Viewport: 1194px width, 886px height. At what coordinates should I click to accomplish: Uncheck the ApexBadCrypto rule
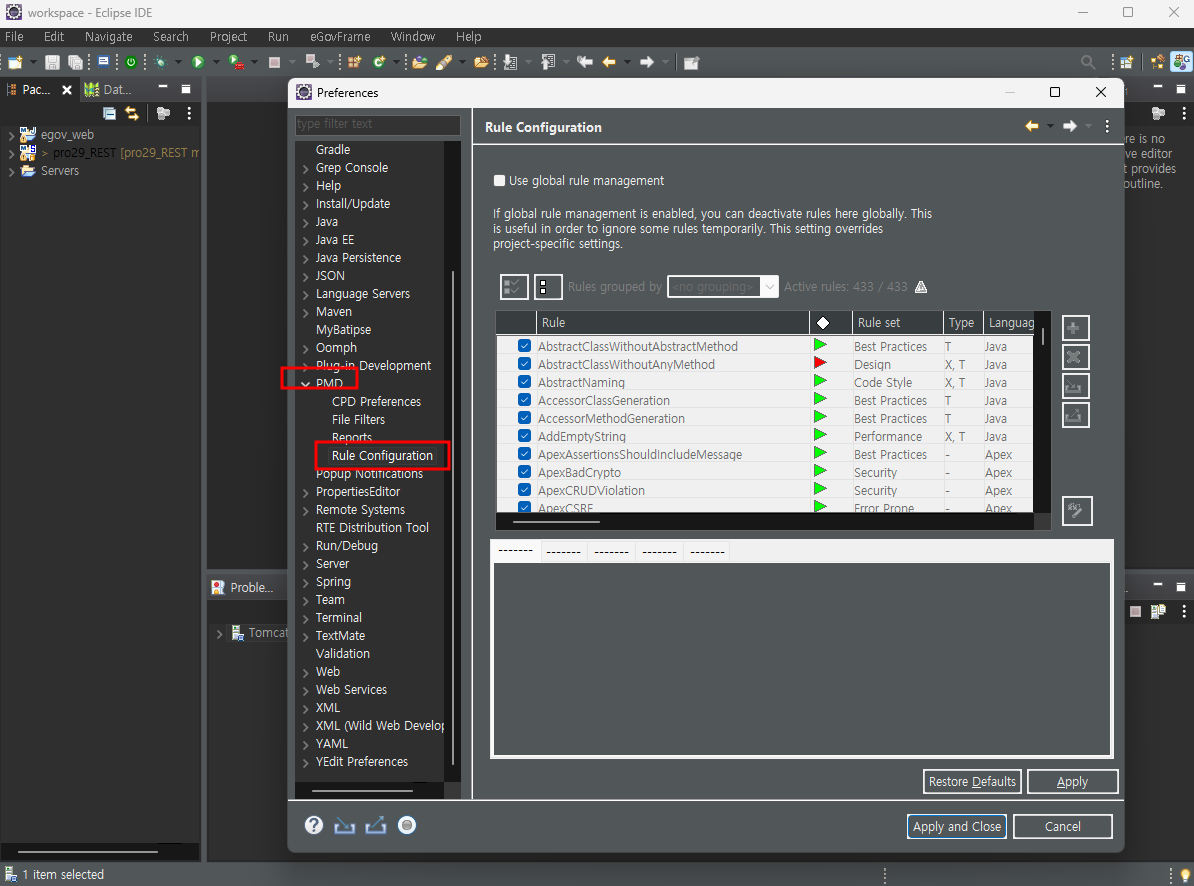(524, 472)
